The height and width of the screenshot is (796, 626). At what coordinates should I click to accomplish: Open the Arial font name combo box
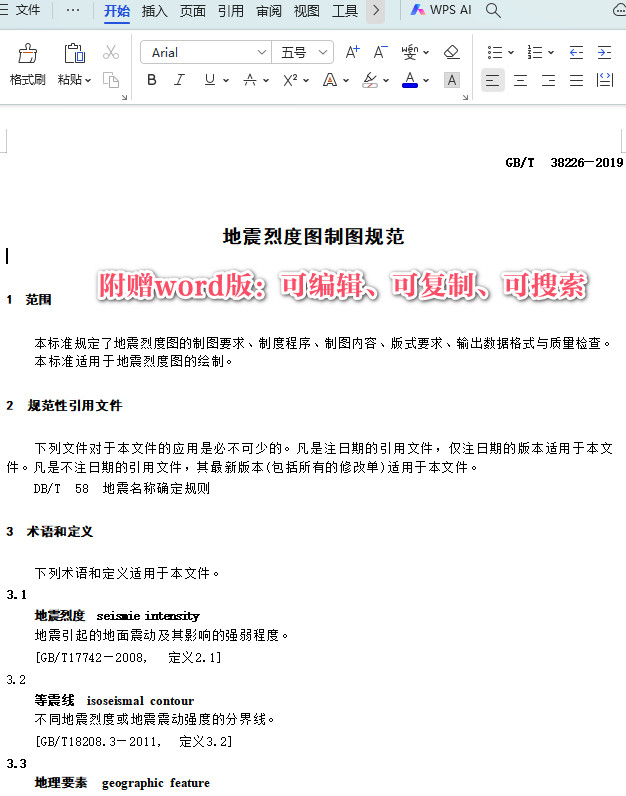click(x=206, y=52)
